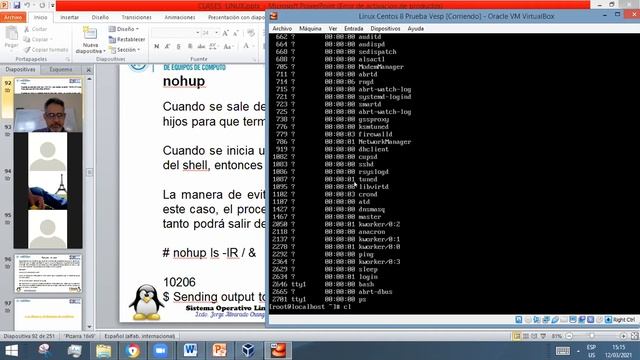This screenshot has width=640, height=360.
Task: Open the VirtualBox Ayuda menu
Action: [416, 29]
